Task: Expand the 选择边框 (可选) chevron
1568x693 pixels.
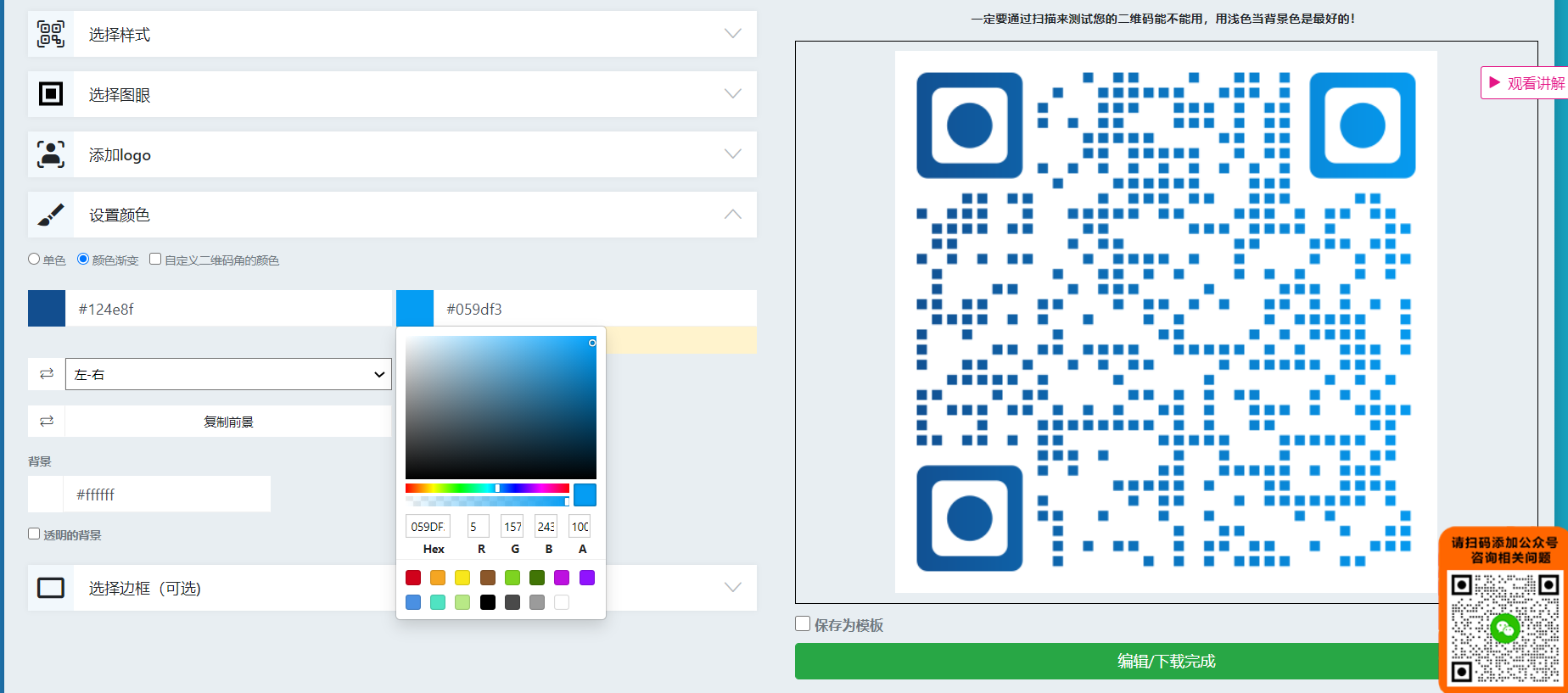Action: click(733, 588)
